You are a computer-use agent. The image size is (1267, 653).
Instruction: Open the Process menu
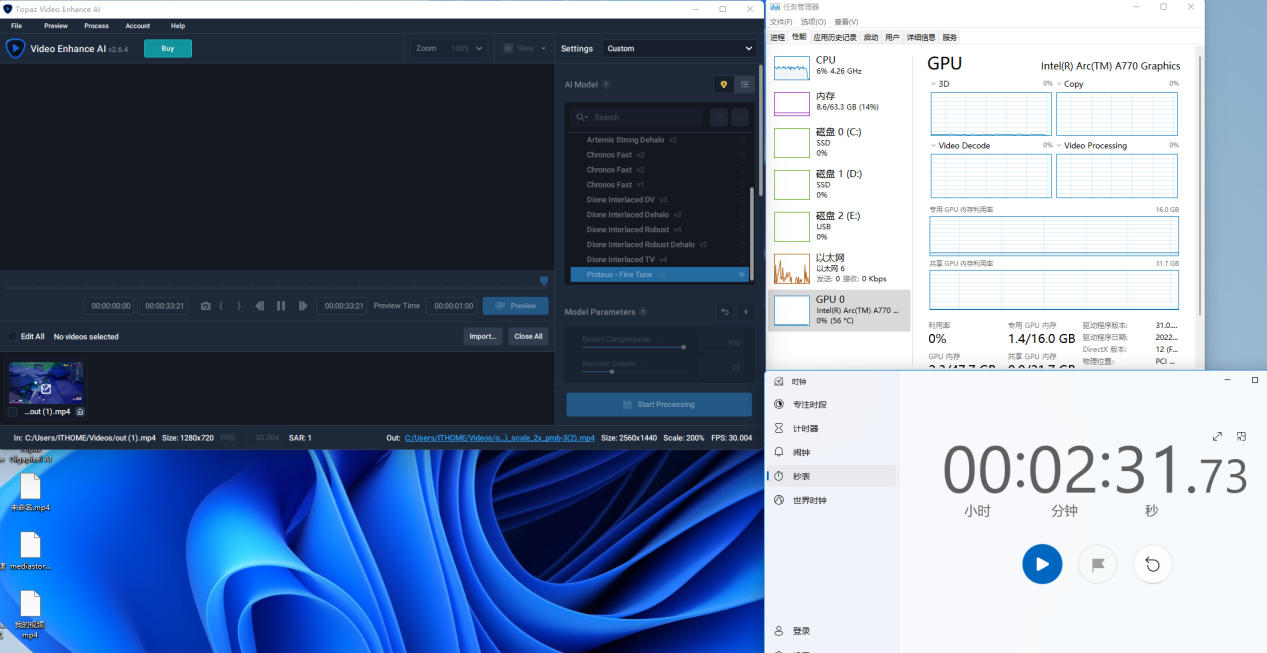pos(96,26)
